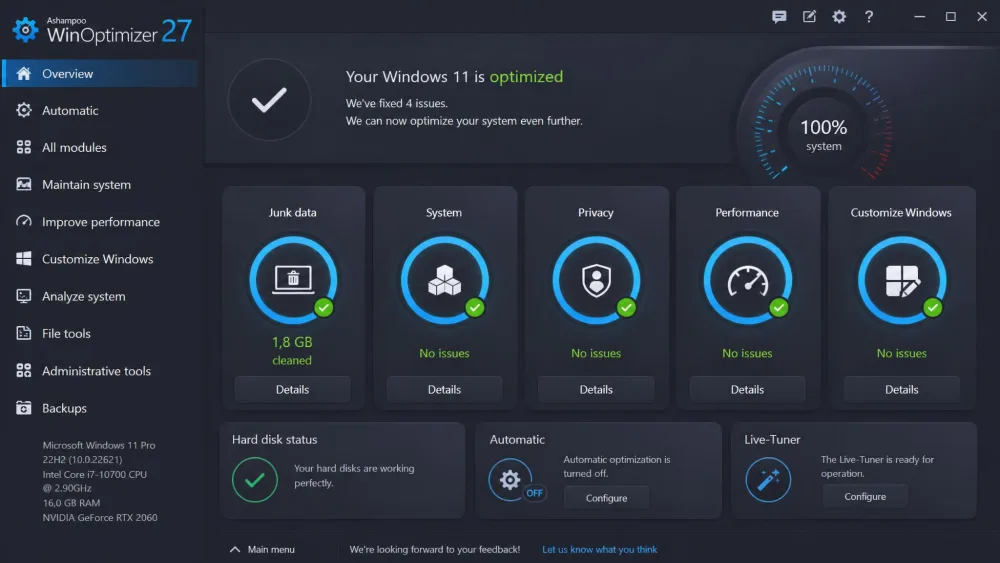This screenshot has height=563, width=1000.
Task: Open Details for Performance
Action: click(x=747, y=390)
